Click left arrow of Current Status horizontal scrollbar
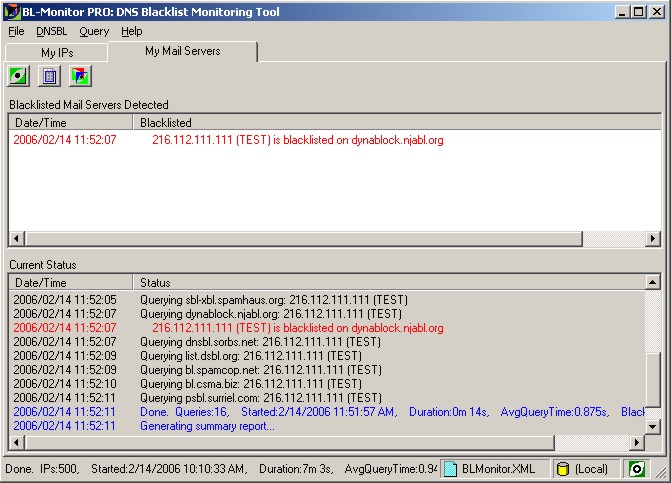The height and width of the screenshot is (483, 671). pos(17,442)
